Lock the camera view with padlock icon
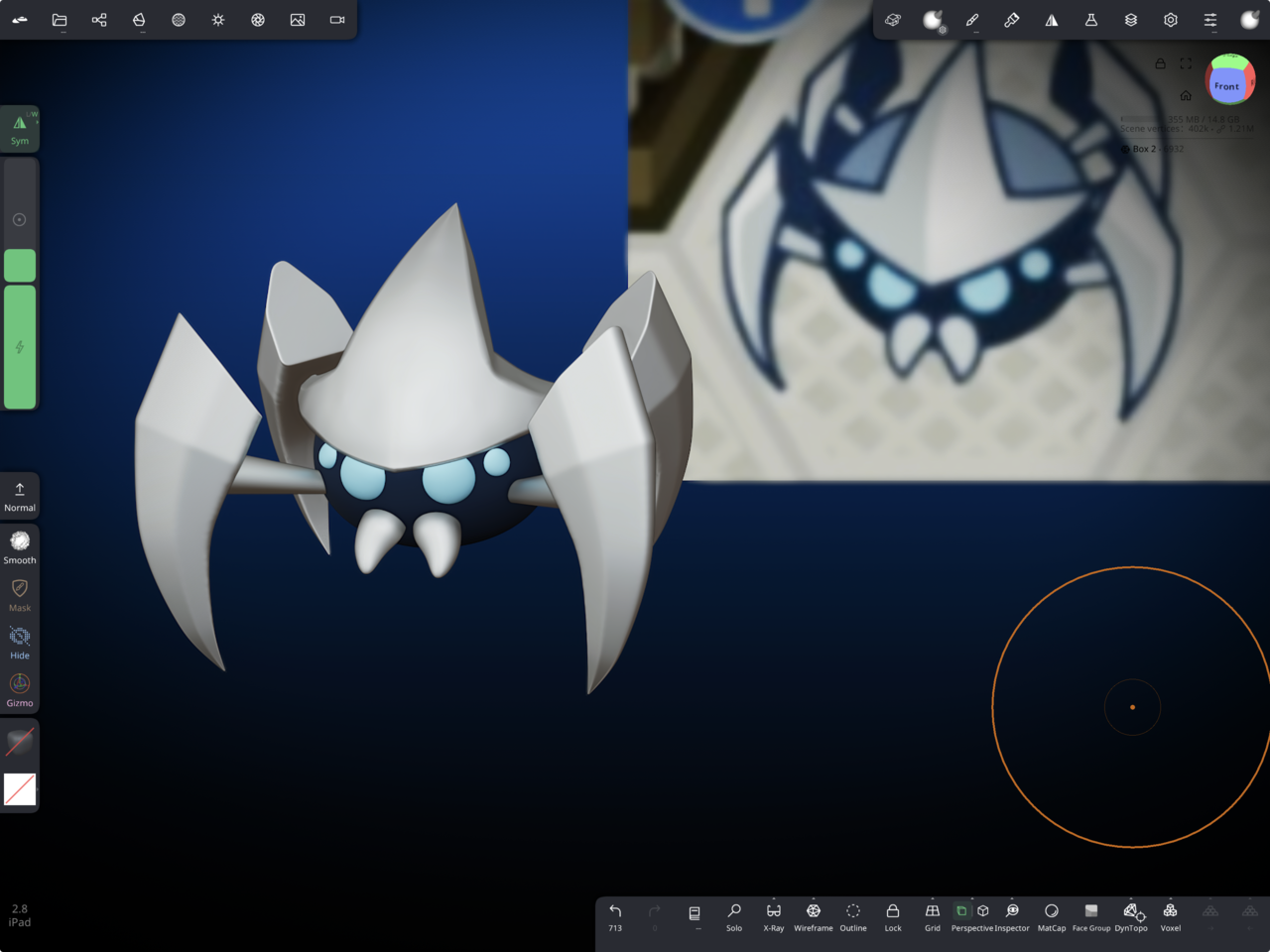Viewport: 1270px width, 952px height. coord(1160,63)
